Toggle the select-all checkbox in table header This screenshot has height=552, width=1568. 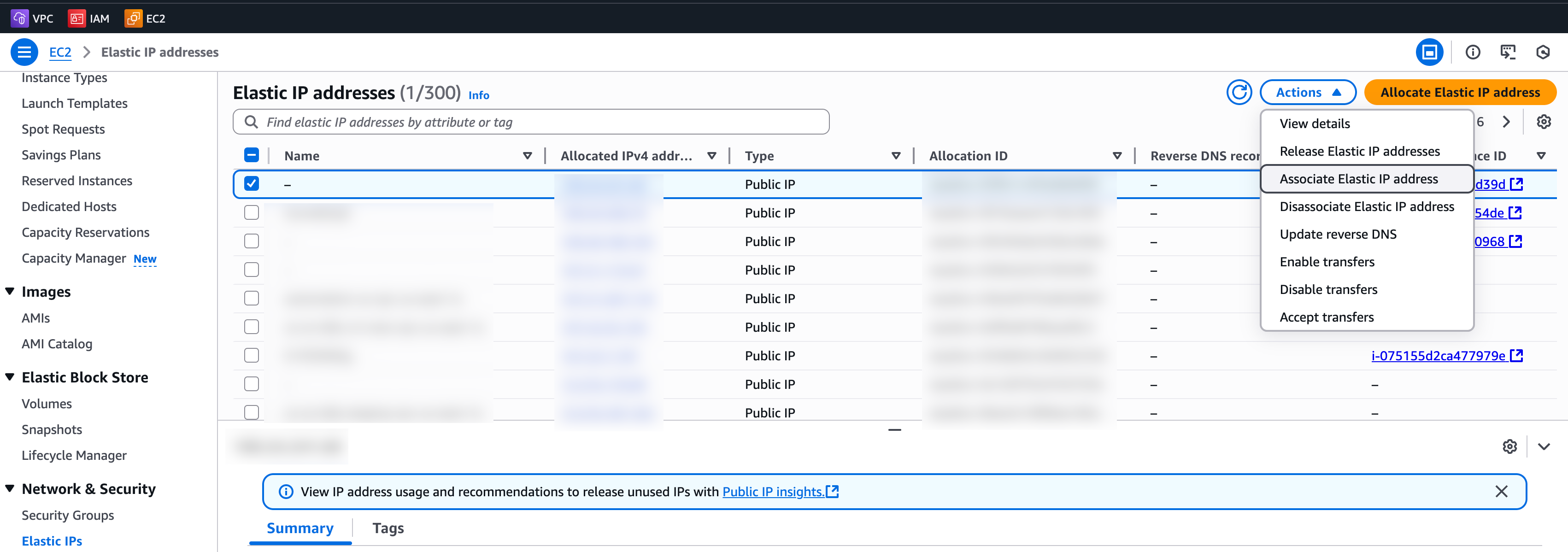[252, 154]
